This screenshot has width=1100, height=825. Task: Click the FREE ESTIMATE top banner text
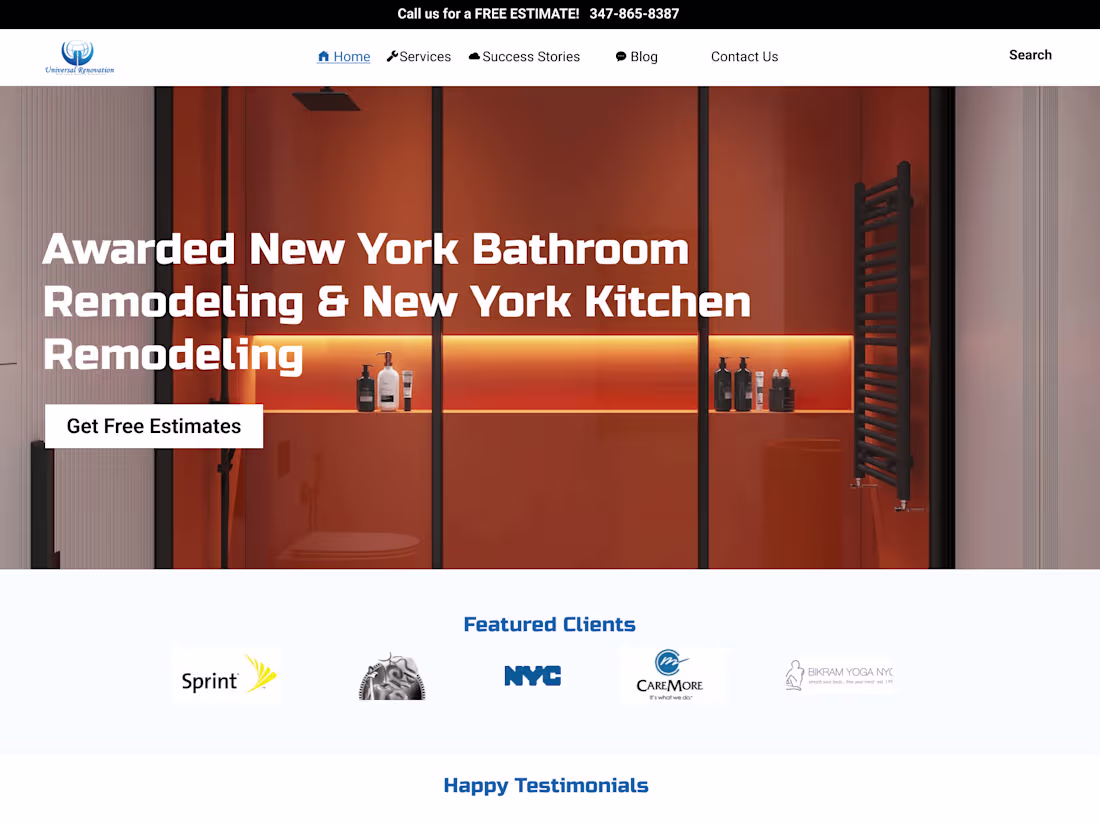(x=480, y=14)
